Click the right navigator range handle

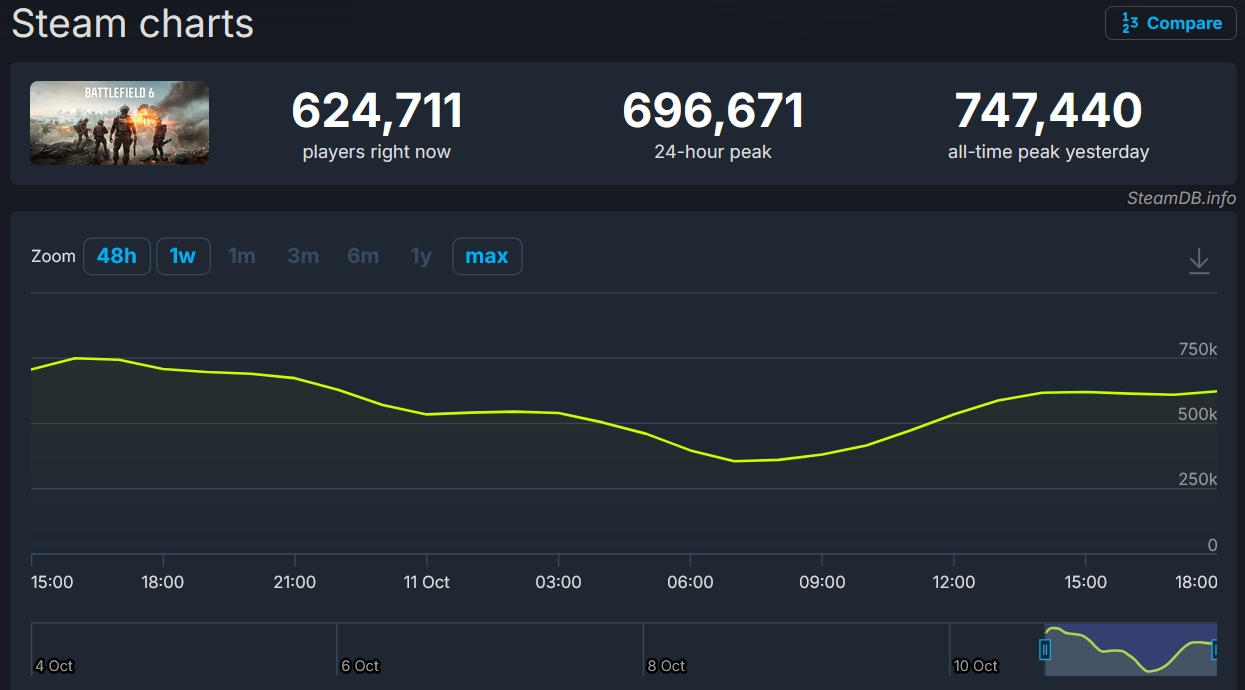pyautogui.click(x=1215, y=650)
